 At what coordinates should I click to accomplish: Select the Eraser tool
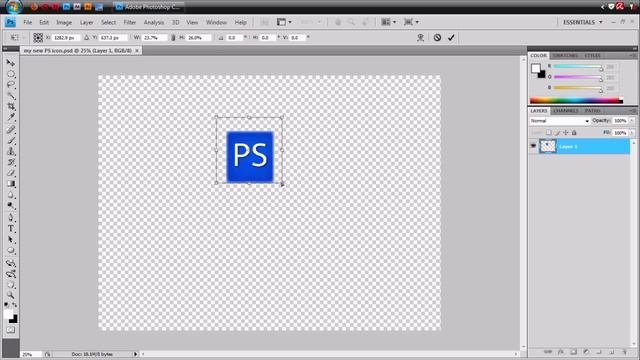tap(11, 173)
